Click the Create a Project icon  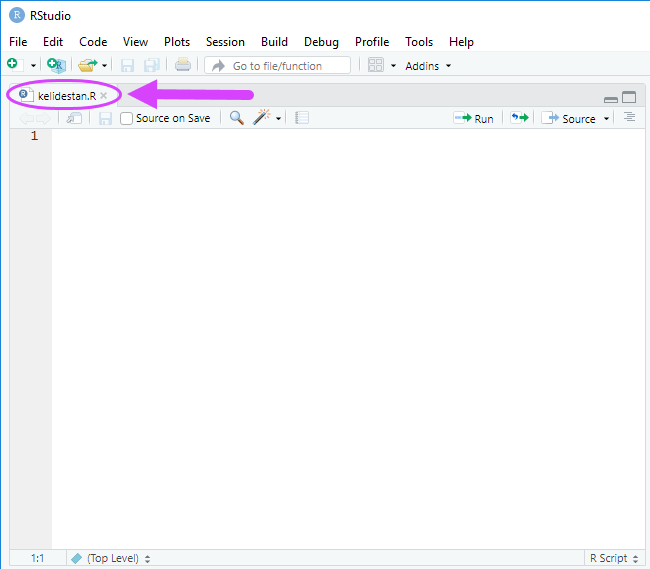56,65
